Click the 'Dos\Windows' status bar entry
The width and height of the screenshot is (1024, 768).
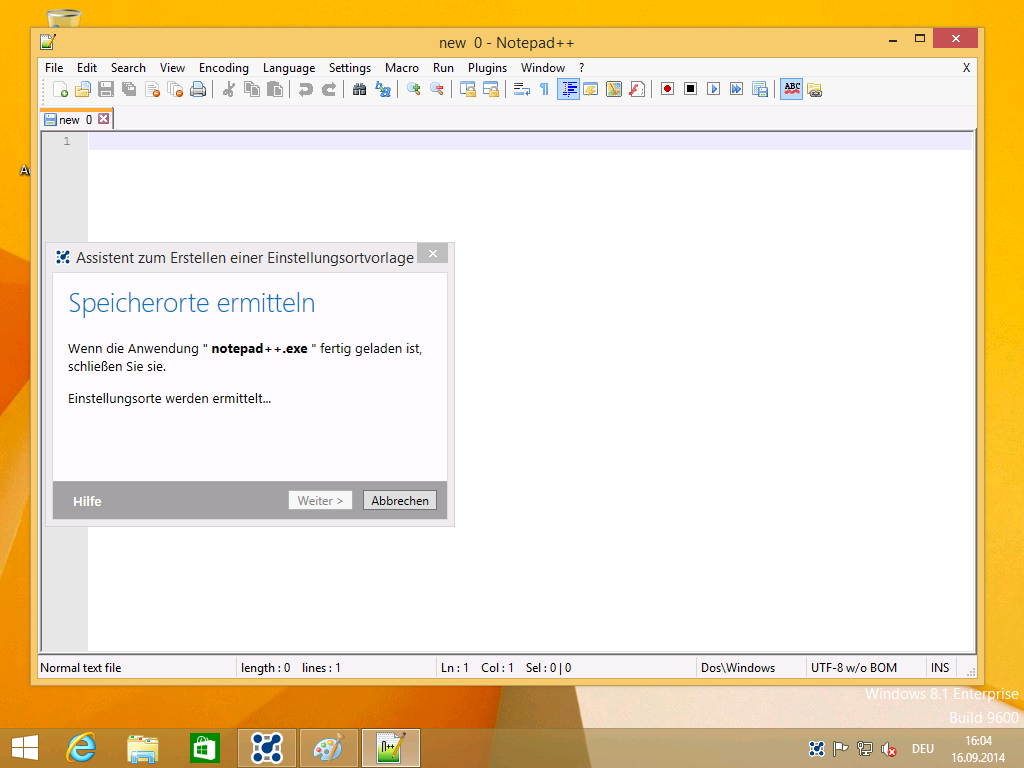pos(738,668)
